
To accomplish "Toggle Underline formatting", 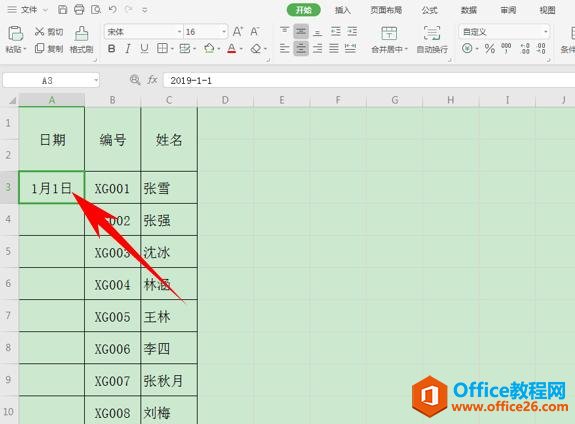I will tap(144, 48).
